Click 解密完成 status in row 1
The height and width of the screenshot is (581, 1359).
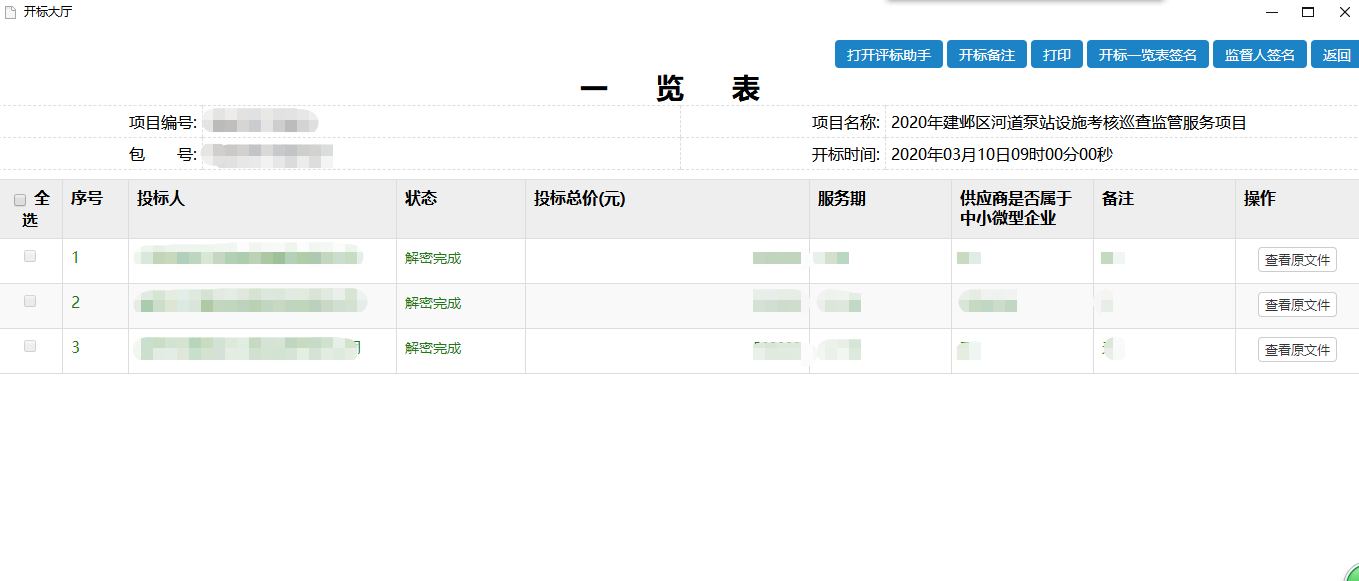tap(433, 258)
